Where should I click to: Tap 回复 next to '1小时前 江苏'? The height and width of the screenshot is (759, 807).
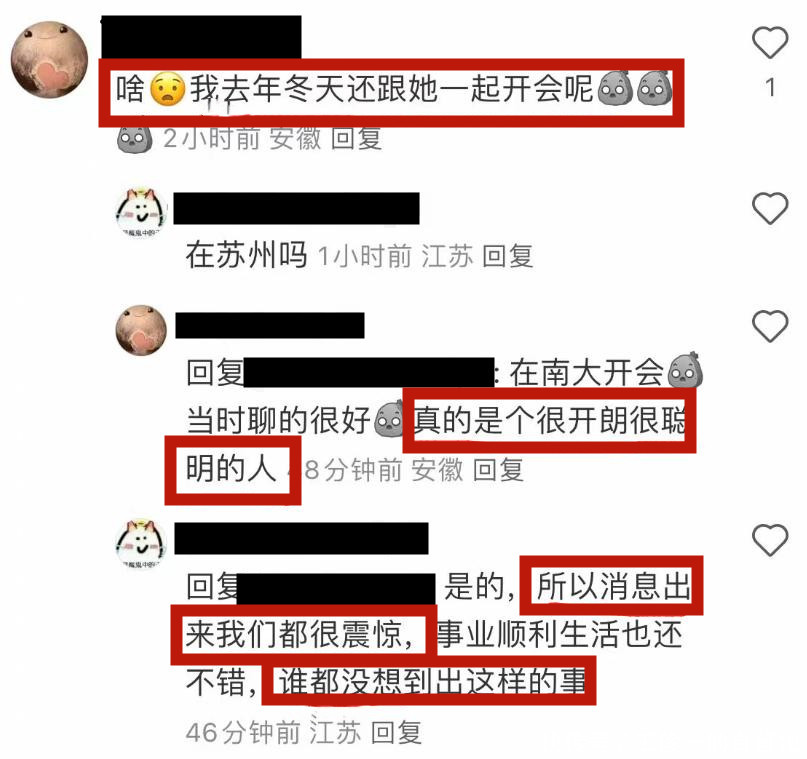(x=508, y=256)
